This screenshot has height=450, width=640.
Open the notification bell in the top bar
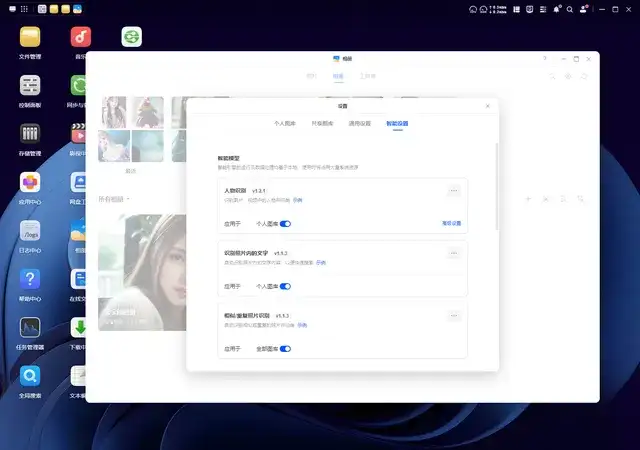556,9
